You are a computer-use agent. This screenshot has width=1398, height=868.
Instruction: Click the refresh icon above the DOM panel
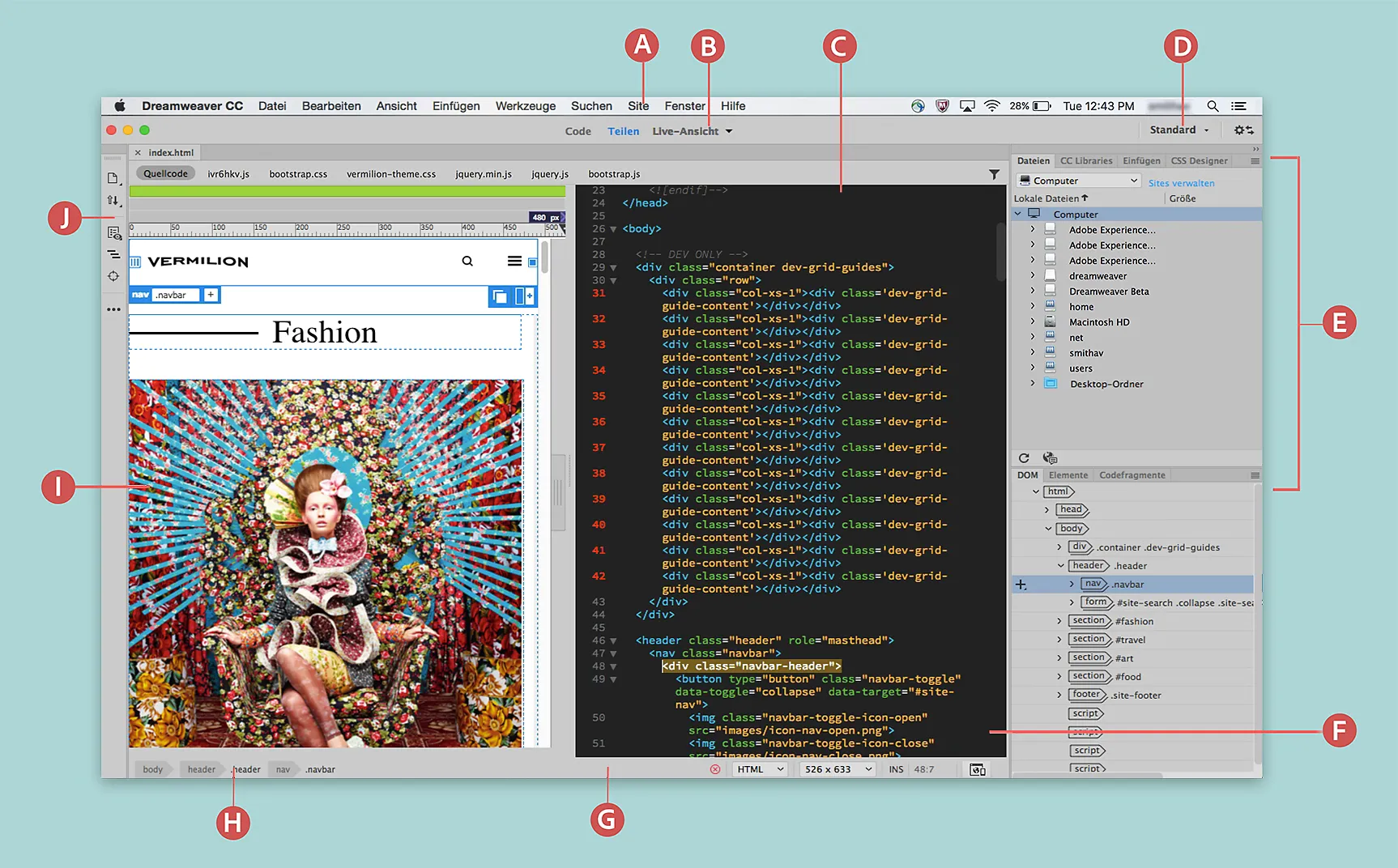[1024, 457]
